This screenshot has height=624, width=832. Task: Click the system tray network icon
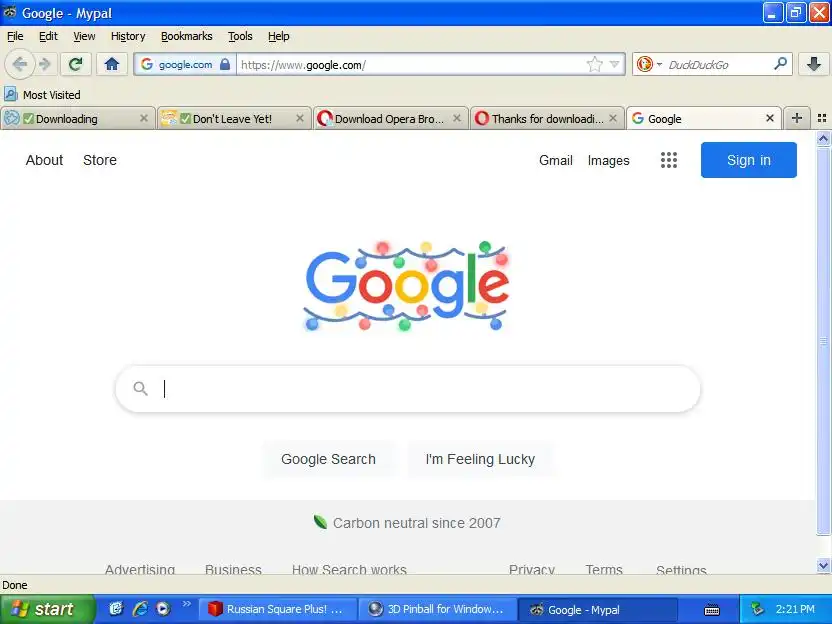(x=757, y=609)
